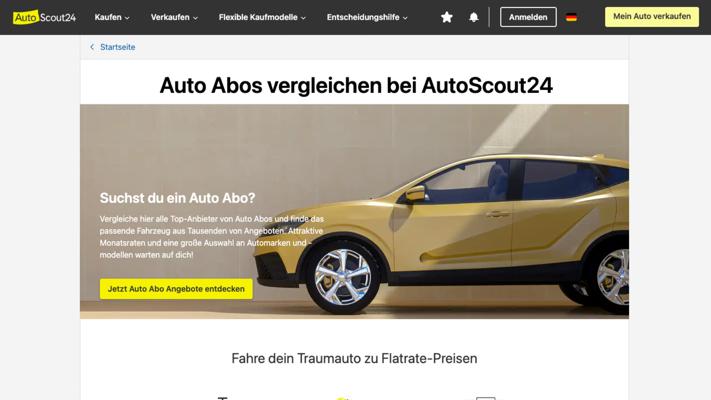
Task: Select Entscheidungshilfe menu text
Action: coord(363,17)
